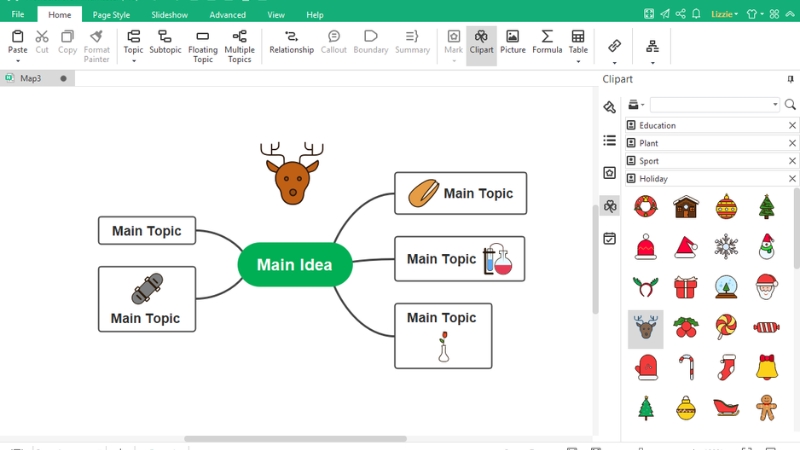Pin the Clipart panel

(x=791, y=79)
